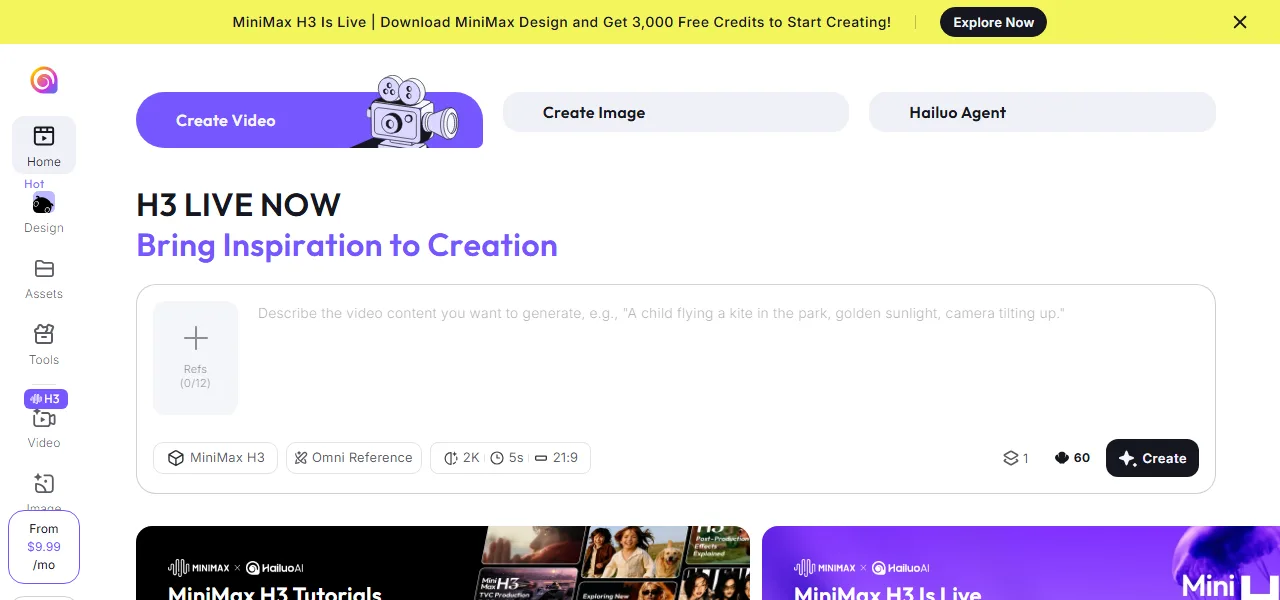Image resolution: width=1280 pixels, height=600 pixels.
Task: Click Bring Inspiration to Creation text
Action: 347,245
